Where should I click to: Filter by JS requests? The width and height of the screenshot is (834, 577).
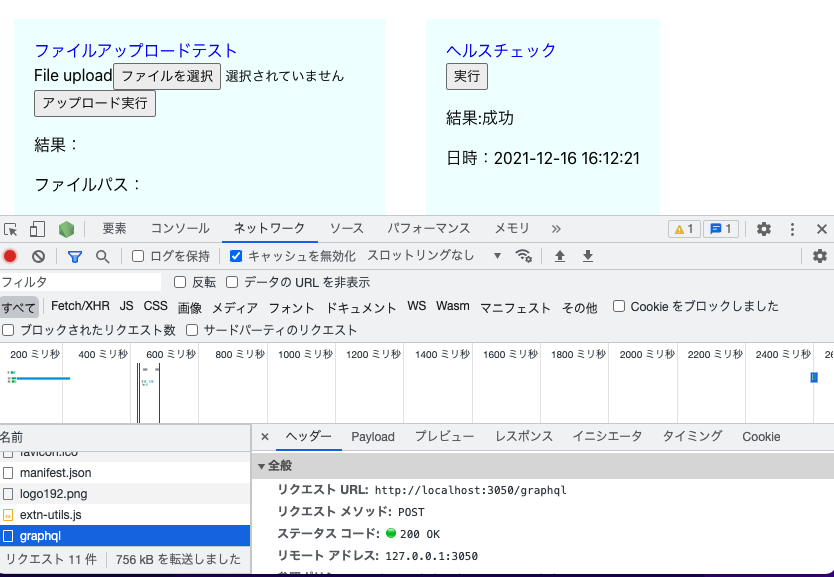(x=127, y=306)
